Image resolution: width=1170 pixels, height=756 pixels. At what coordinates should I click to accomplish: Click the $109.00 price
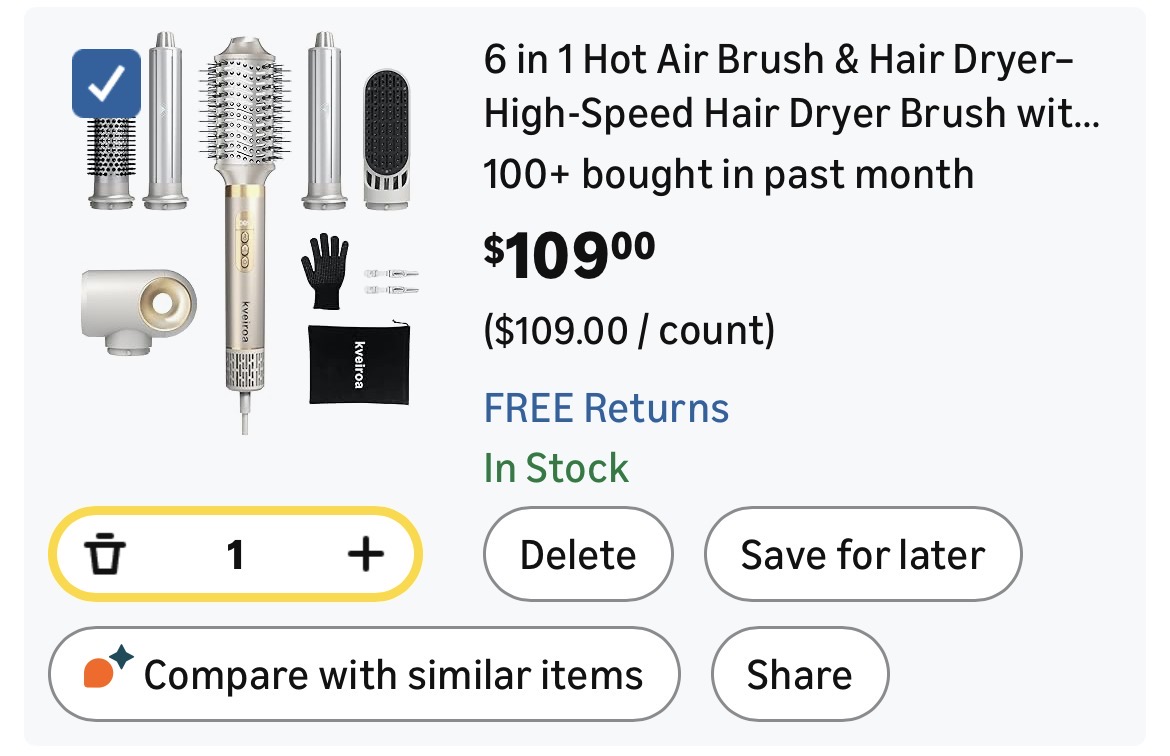tap(570, 256)
